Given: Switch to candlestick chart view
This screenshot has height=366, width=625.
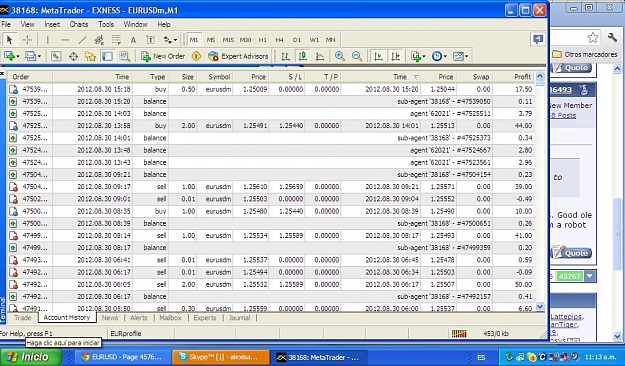Looking at the screenshot, I should tap(303, 56).
